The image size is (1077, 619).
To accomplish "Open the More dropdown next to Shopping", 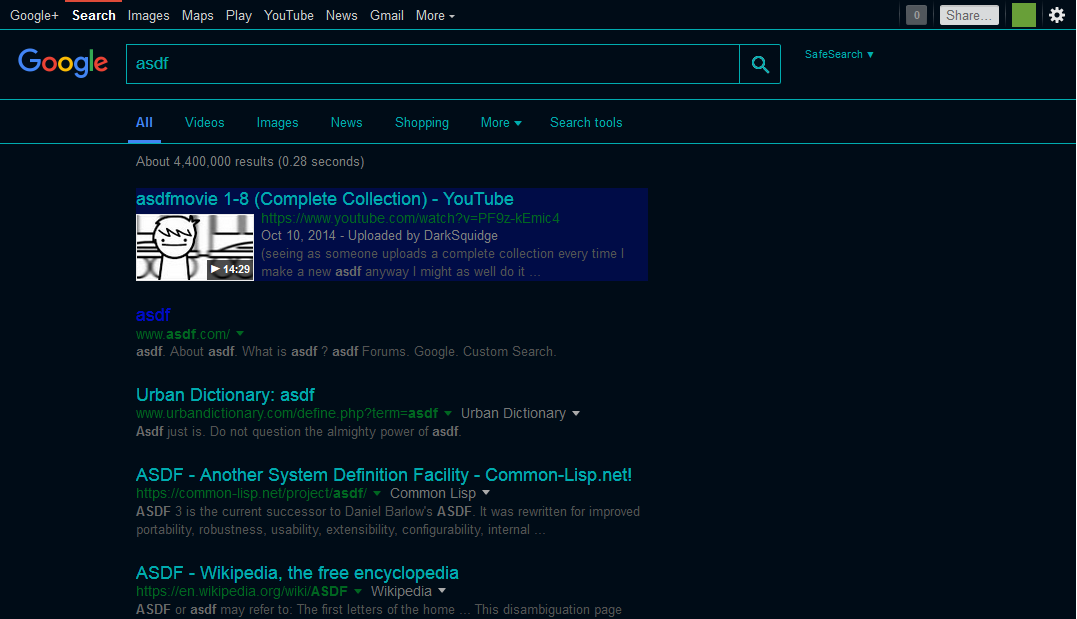I will tap(500, 122).
